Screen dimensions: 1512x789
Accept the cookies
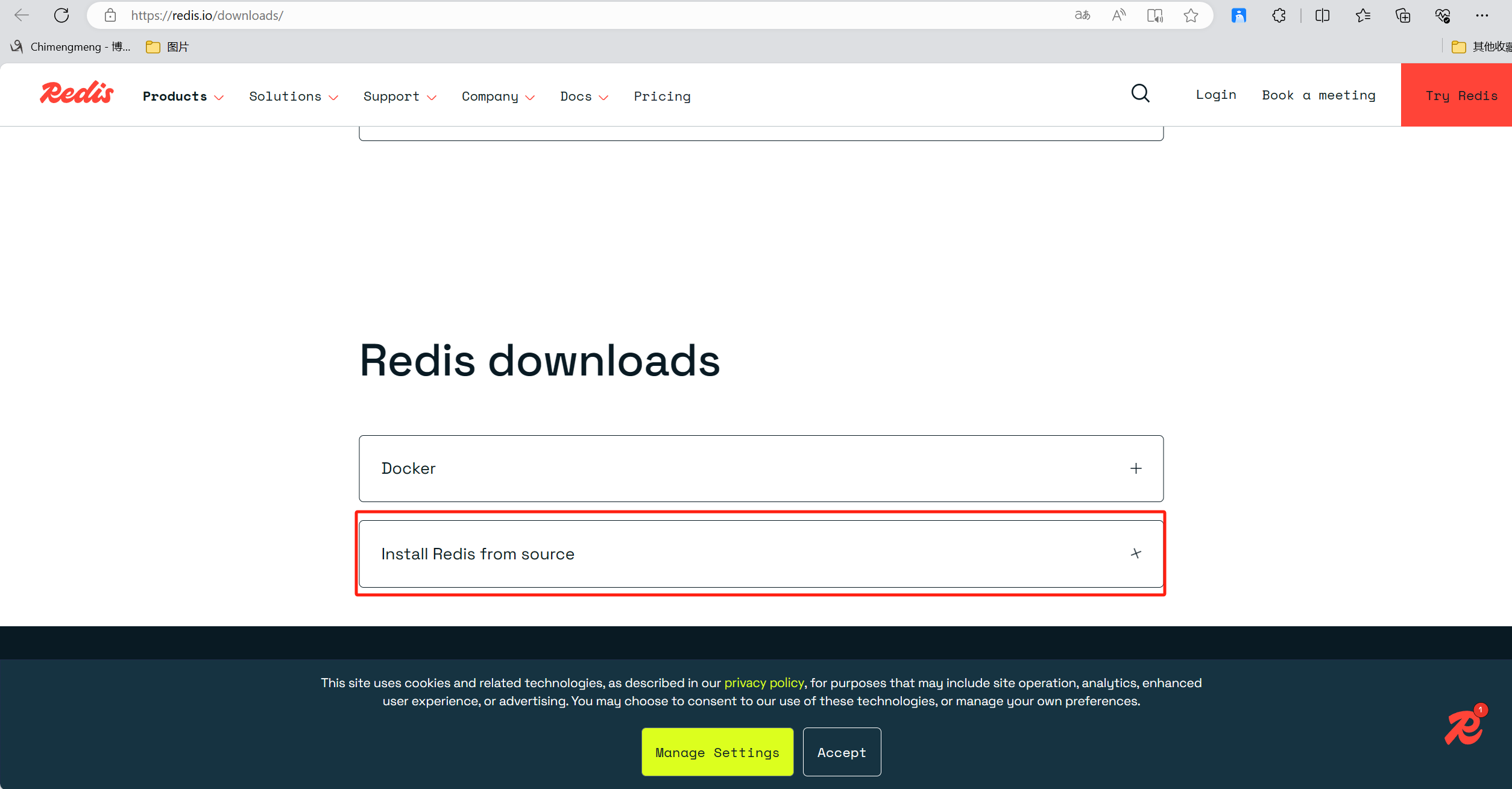point(842,752)
